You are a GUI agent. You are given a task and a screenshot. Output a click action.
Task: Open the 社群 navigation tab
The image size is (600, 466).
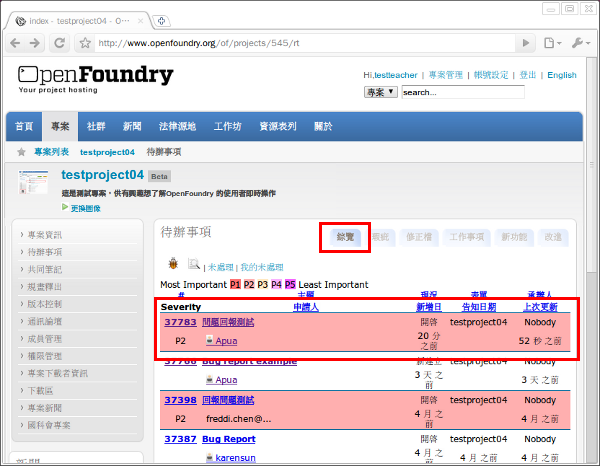point(96,126)
